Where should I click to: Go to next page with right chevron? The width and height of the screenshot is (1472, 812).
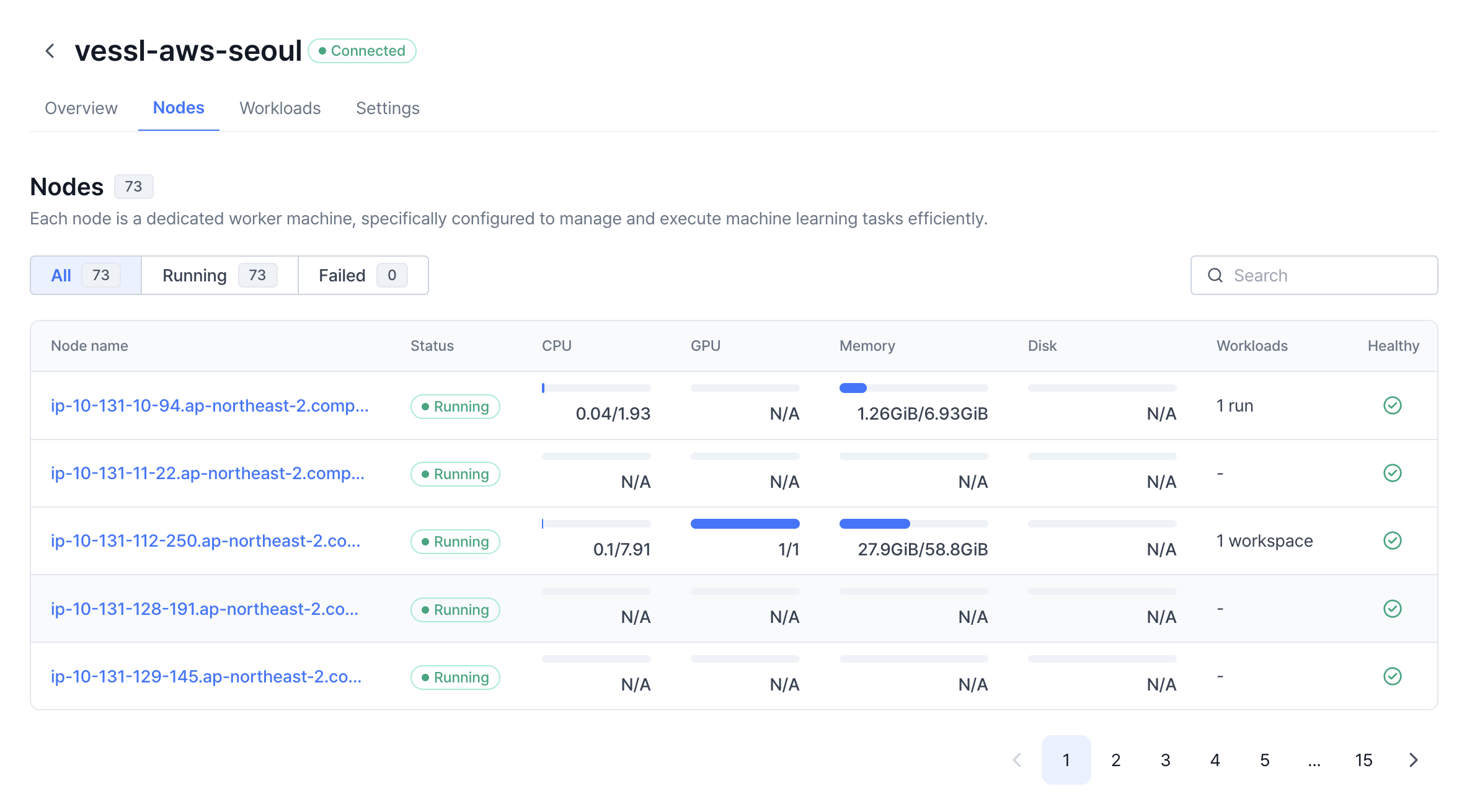point(1413,760)
